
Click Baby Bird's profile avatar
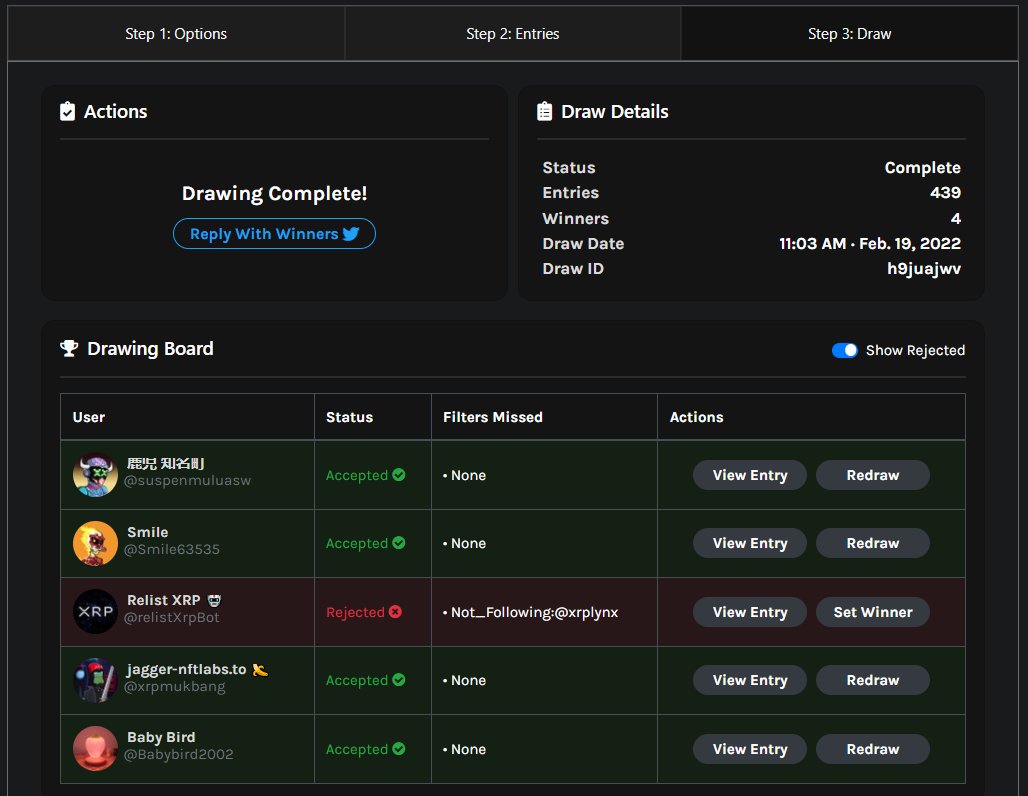95,749
